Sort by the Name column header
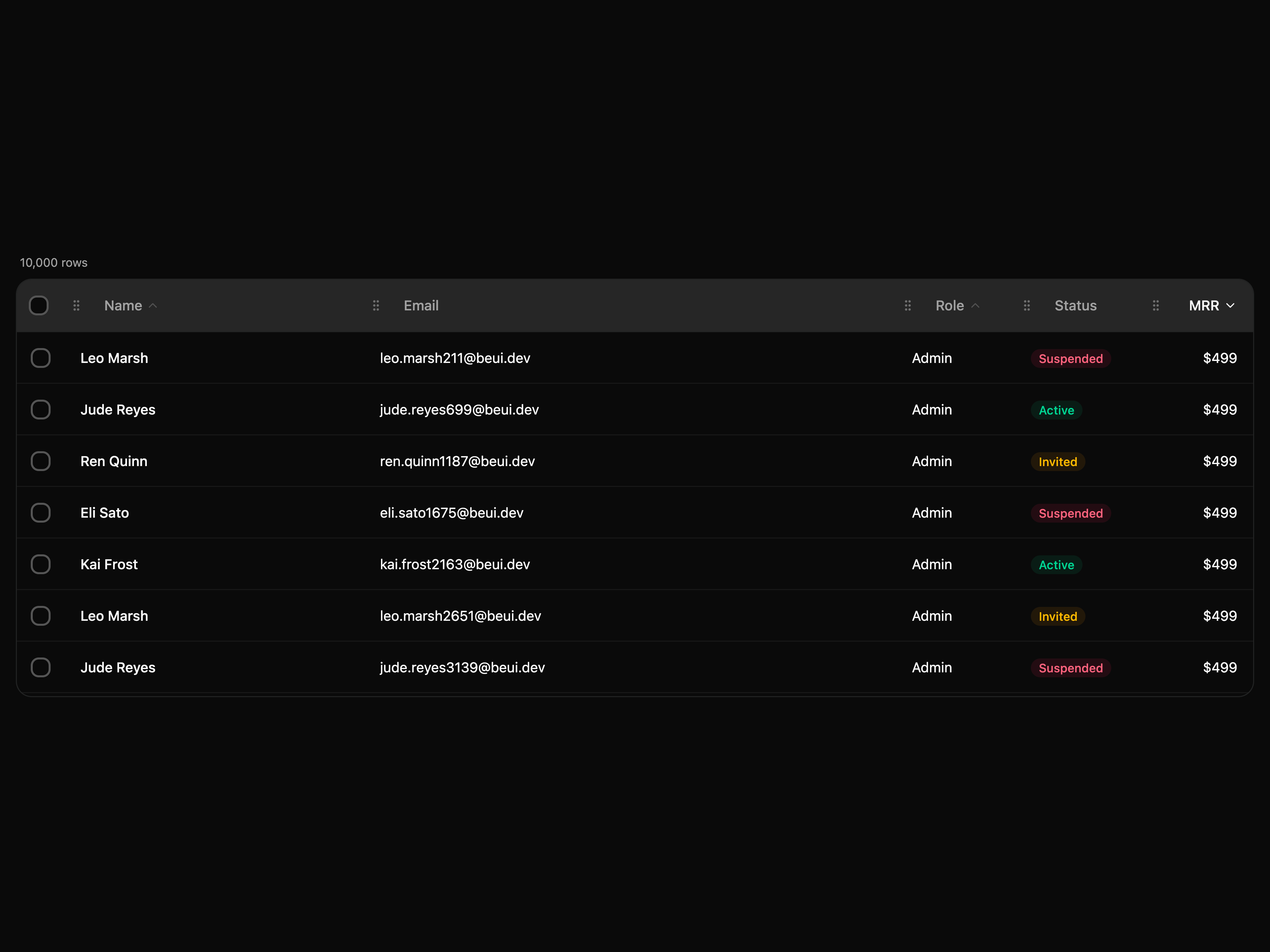1270x952 pixels. click(x=130, y=306)
